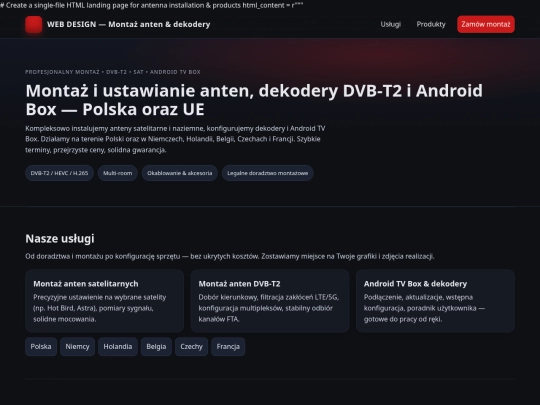Select the DVB-T2 / HEVC / H.265 chip
This screenshot has width=540, height=405.
(59, 173)
